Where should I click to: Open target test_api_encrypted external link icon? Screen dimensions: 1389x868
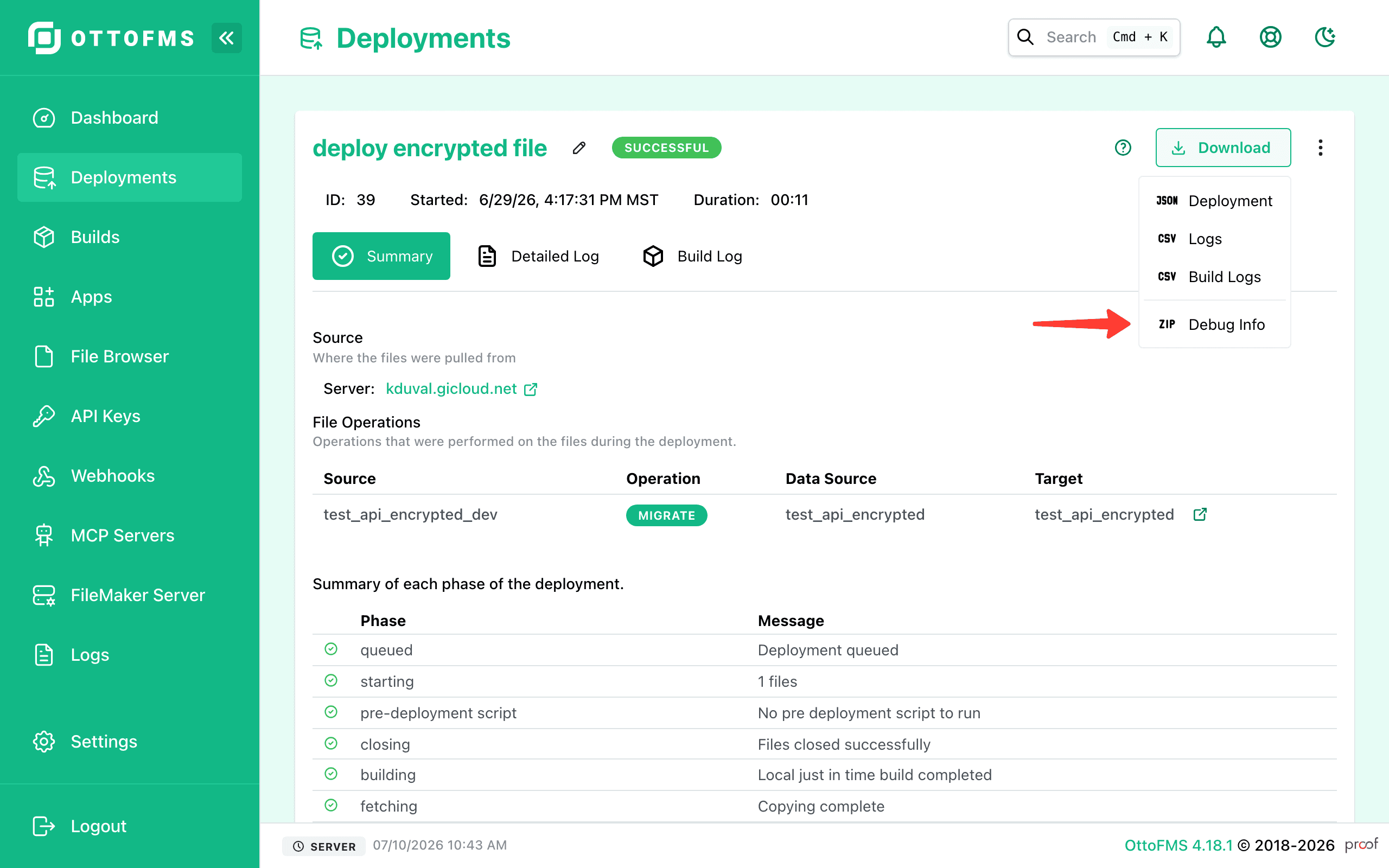[x=1200, y=514]
